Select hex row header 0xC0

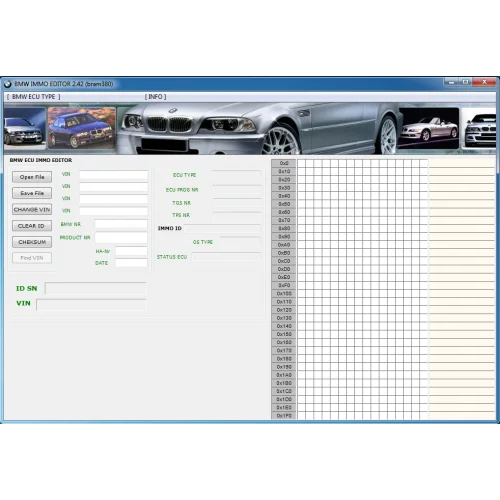point(284,261)
